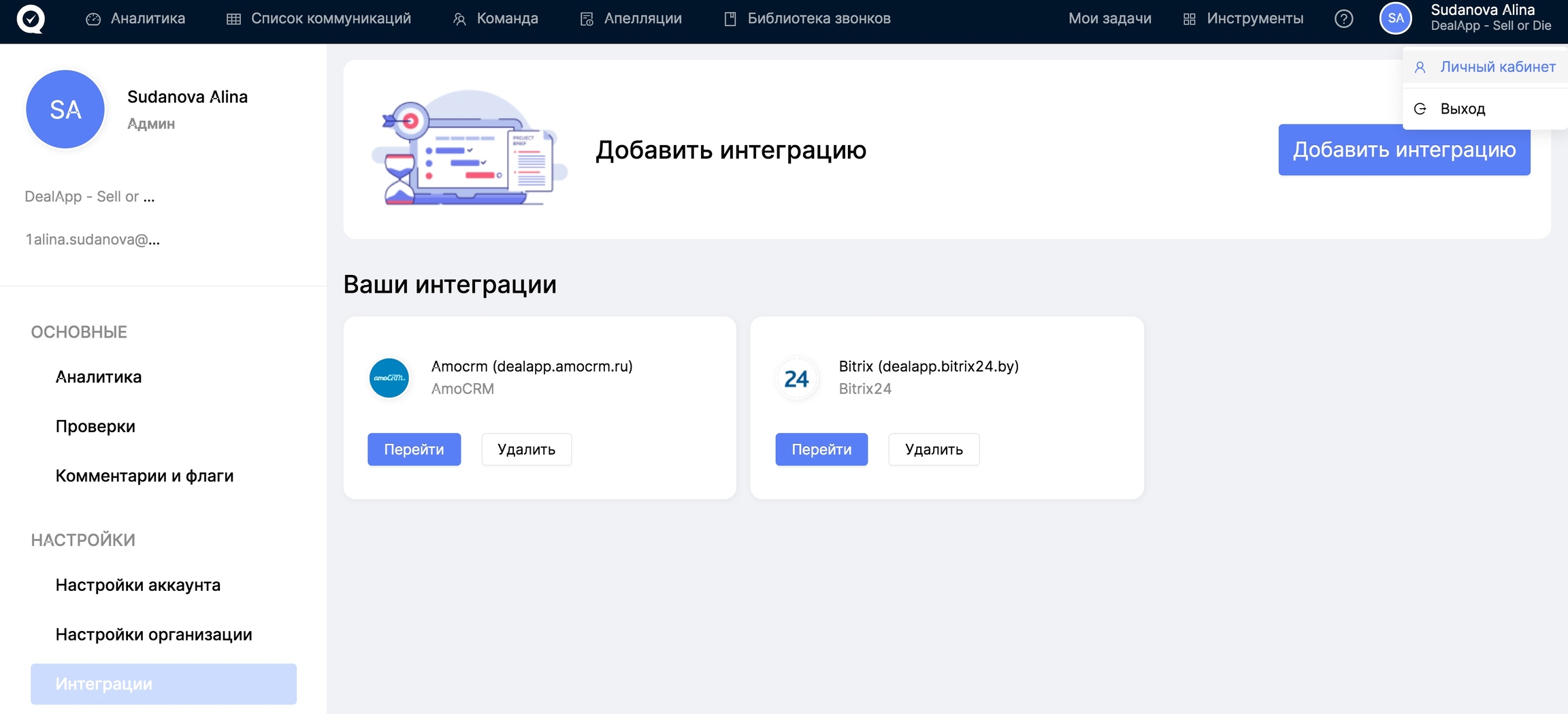Choose Выход in the user dropdown

(x=1463, y=109)
